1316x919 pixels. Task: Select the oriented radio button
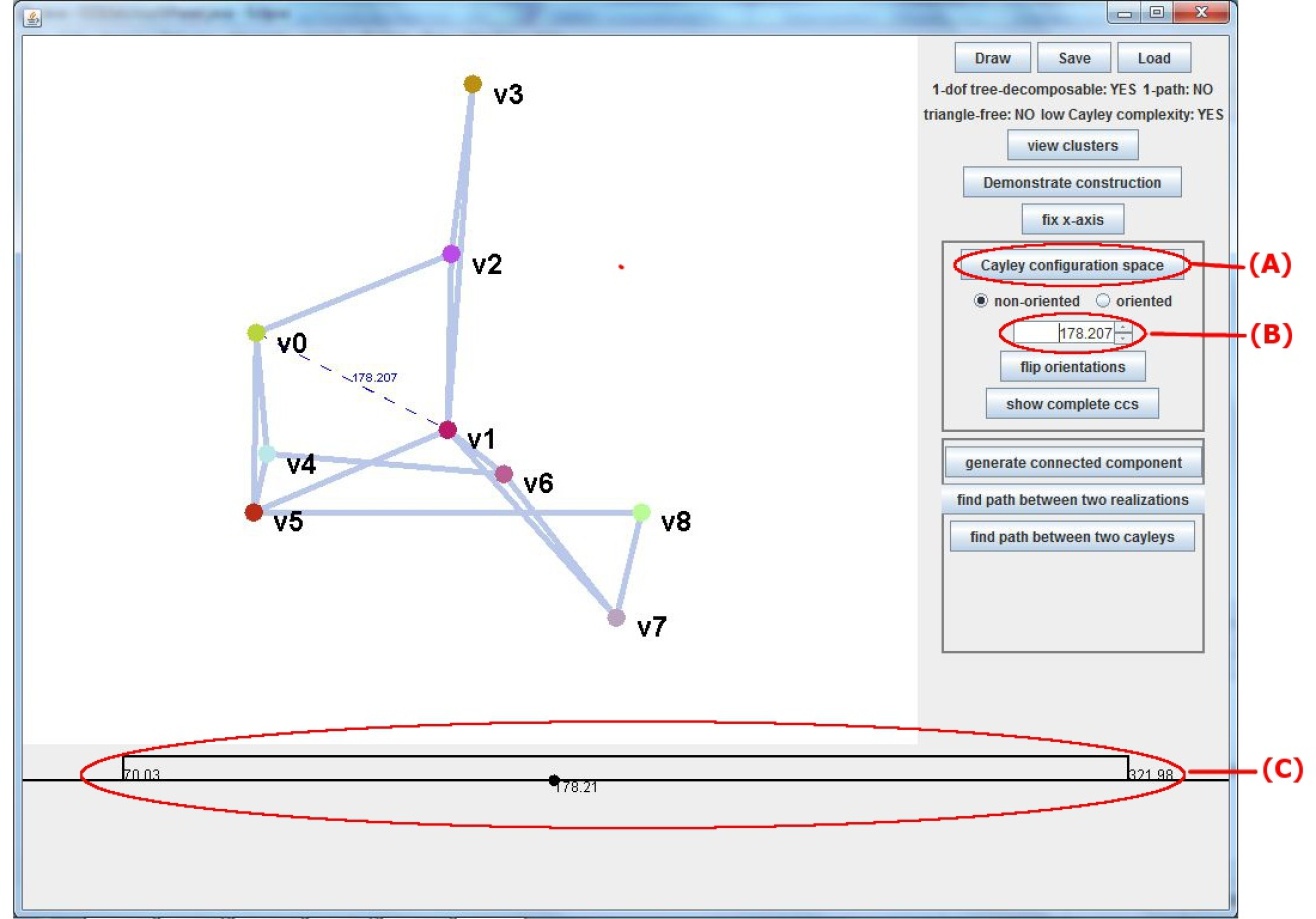coord(1103,300)
